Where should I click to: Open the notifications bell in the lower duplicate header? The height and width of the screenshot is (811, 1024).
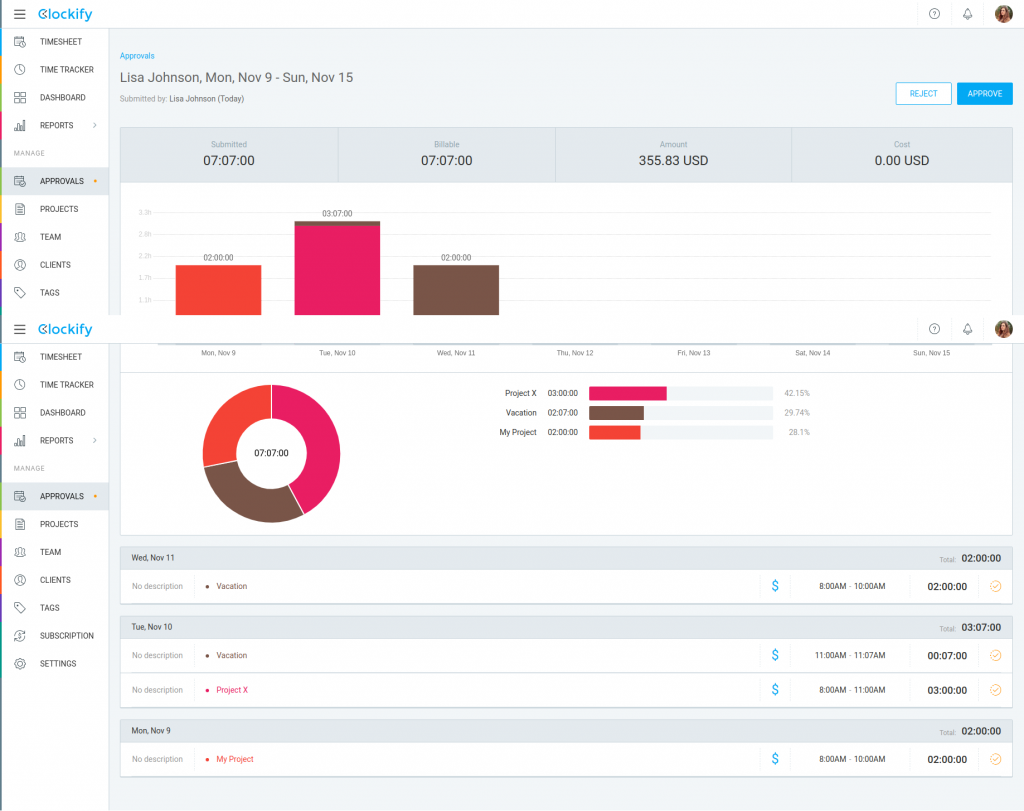pyautogui.click(x=967, y=329)
